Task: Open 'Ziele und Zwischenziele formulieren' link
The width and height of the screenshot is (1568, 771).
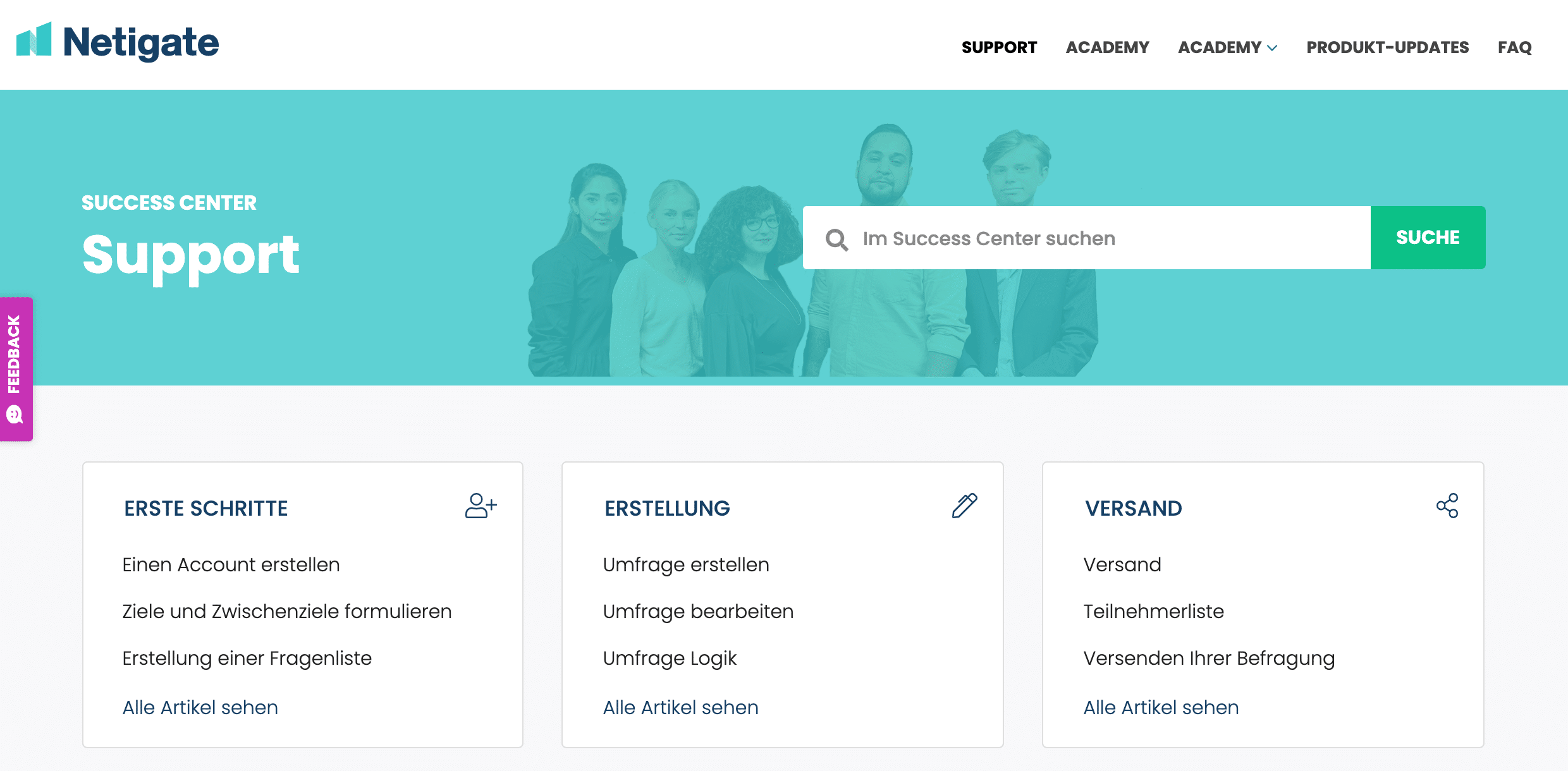Action: pyautogui.click(x=286, y=611)
